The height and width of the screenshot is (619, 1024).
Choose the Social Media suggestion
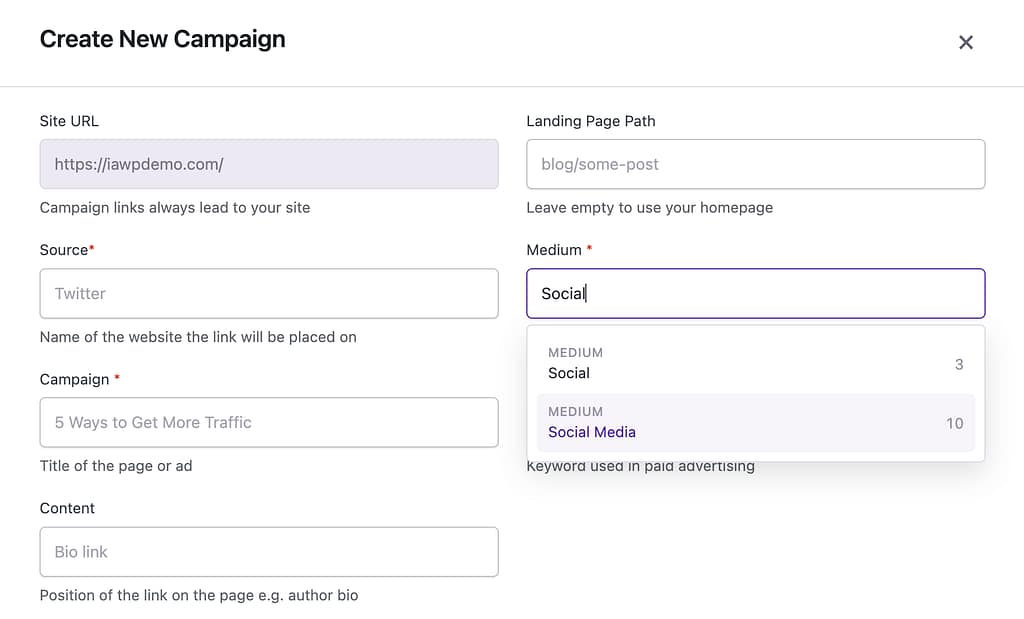click(x=756, y=422)
